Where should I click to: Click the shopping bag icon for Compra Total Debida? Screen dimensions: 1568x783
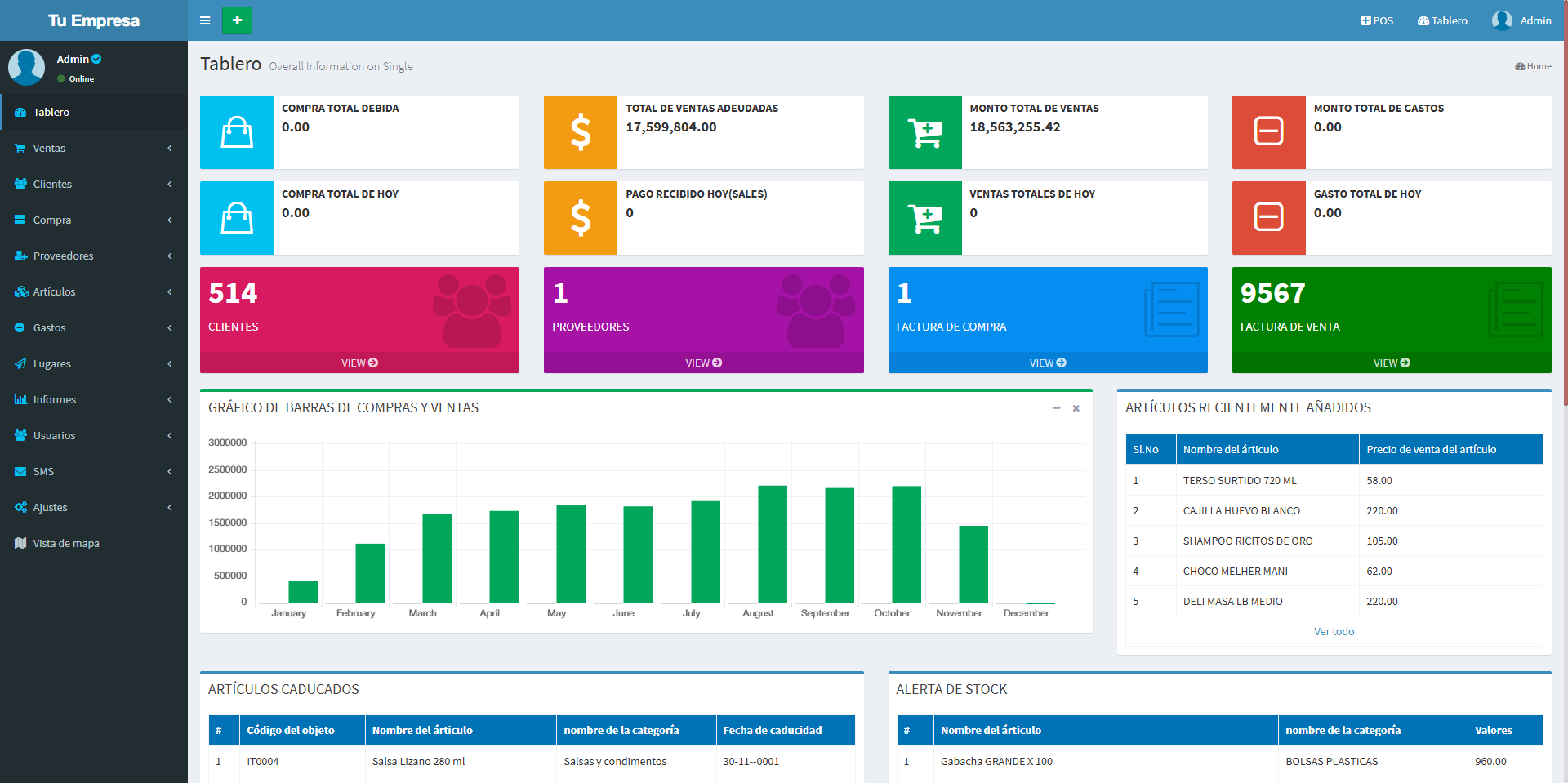(237, 132)
